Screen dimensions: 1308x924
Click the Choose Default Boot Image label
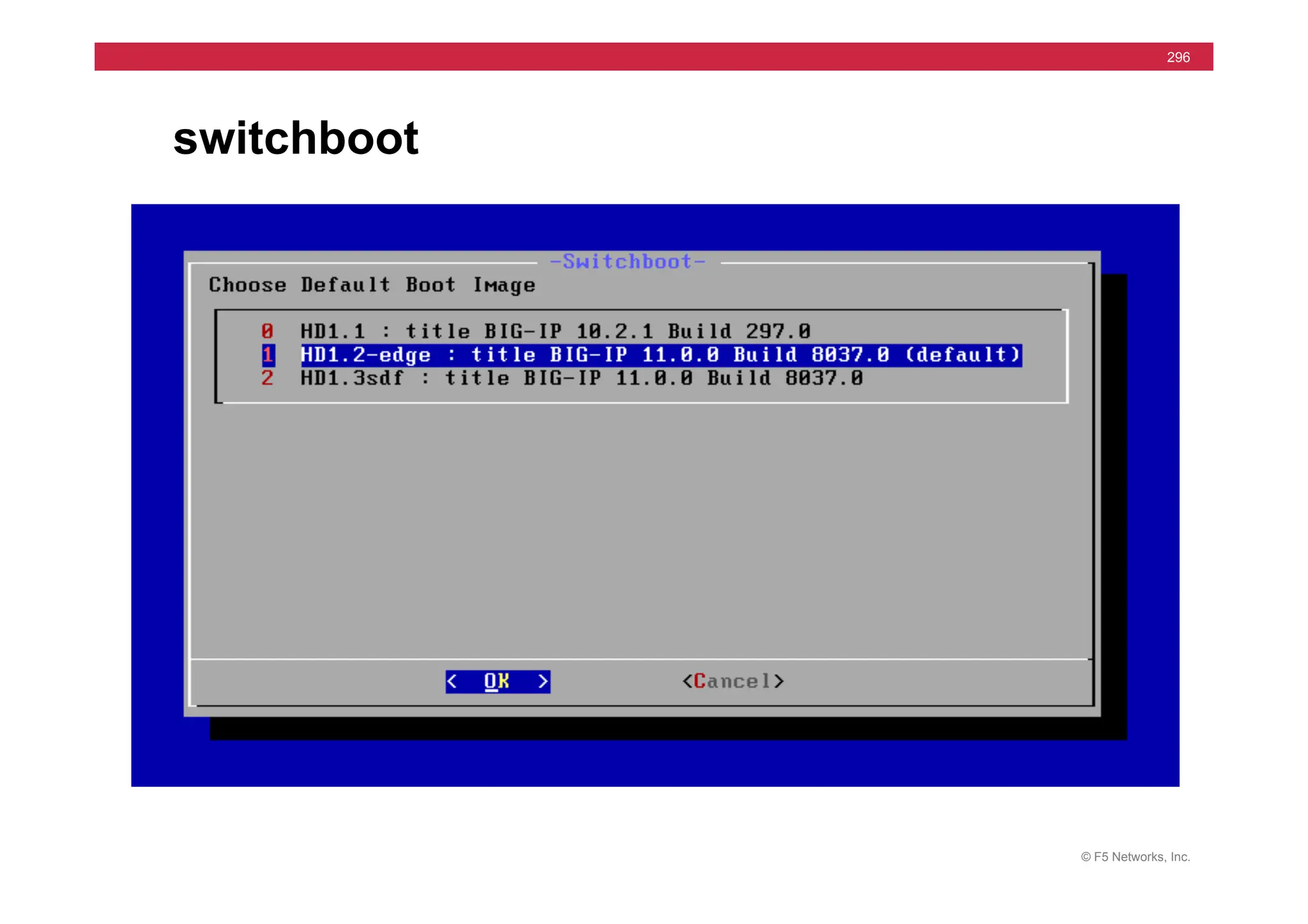(372, 285)
